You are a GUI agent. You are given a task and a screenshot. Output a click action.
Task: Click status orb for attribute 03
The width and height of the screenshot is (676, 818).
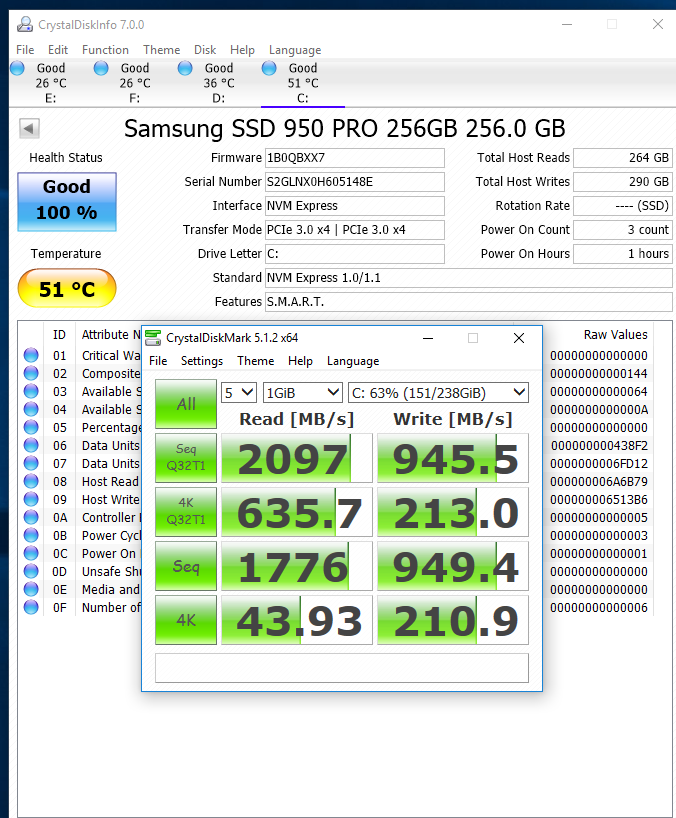(x=31, y=391)
